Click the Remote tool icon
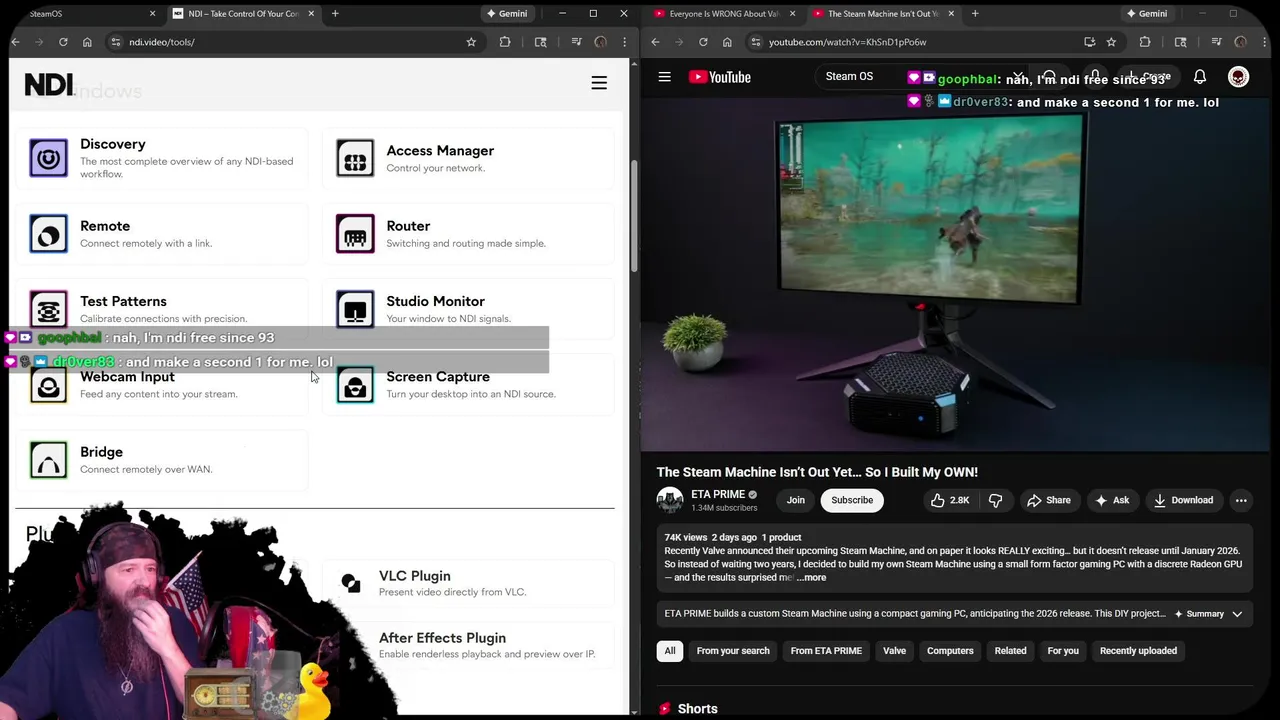This screenshot has width=1280, height=720. [x=48, y=234]
